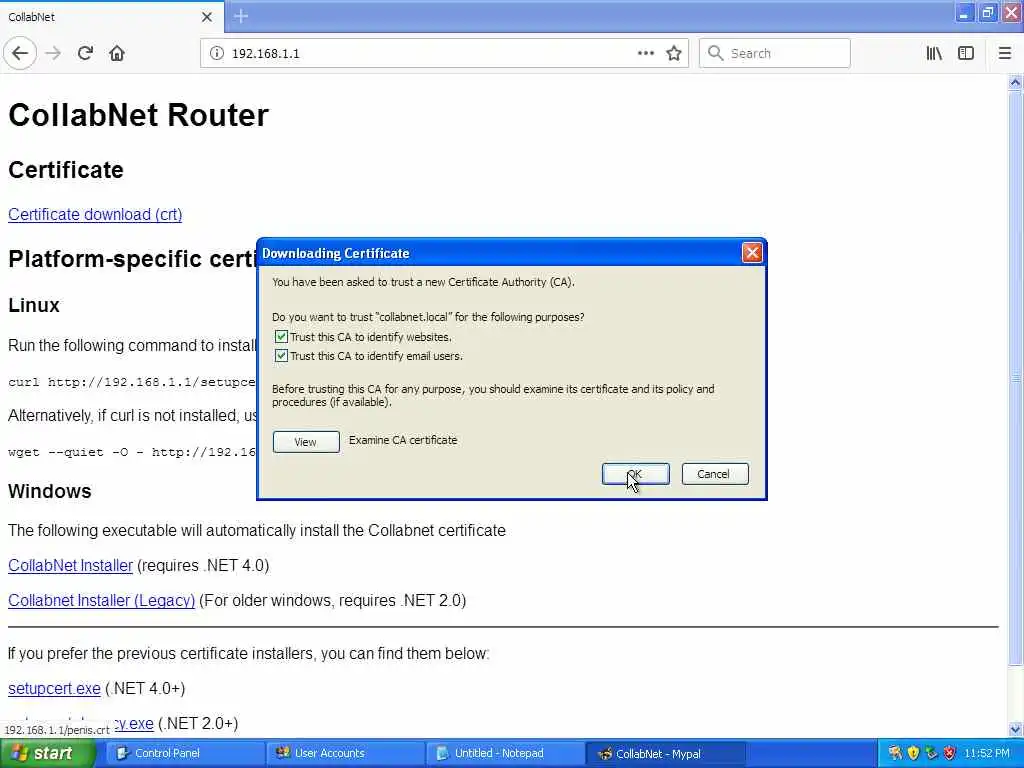Click the red shield security tray icon

[950, 754]
